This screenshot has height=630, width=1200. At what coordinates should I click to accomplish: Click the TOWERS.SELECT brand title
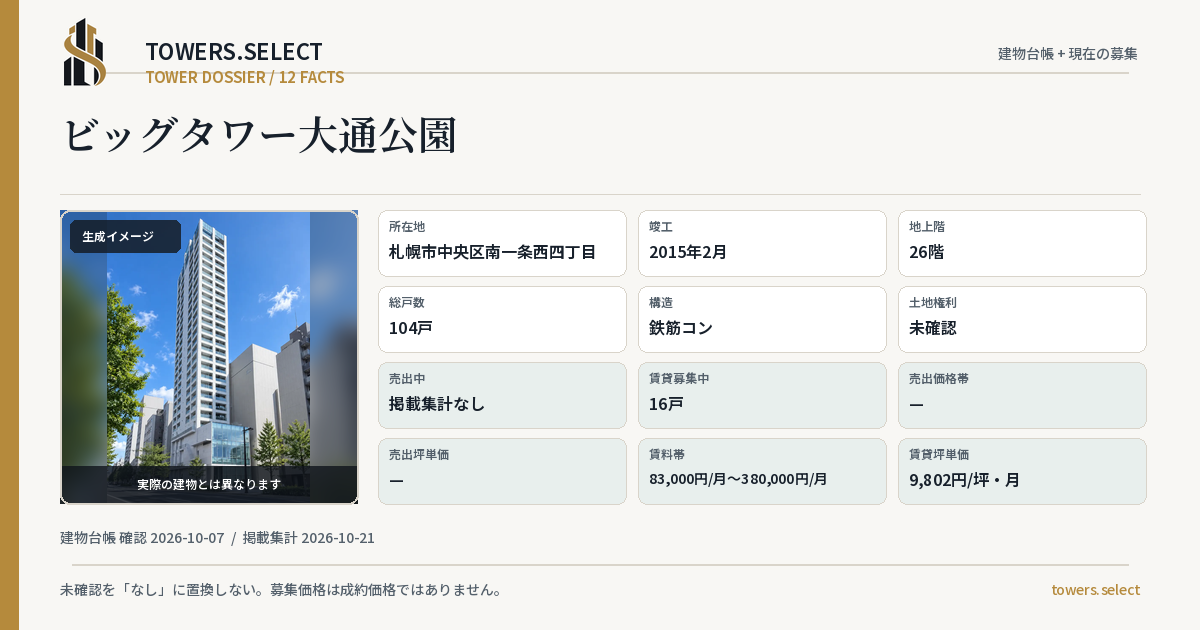[234, 52]
